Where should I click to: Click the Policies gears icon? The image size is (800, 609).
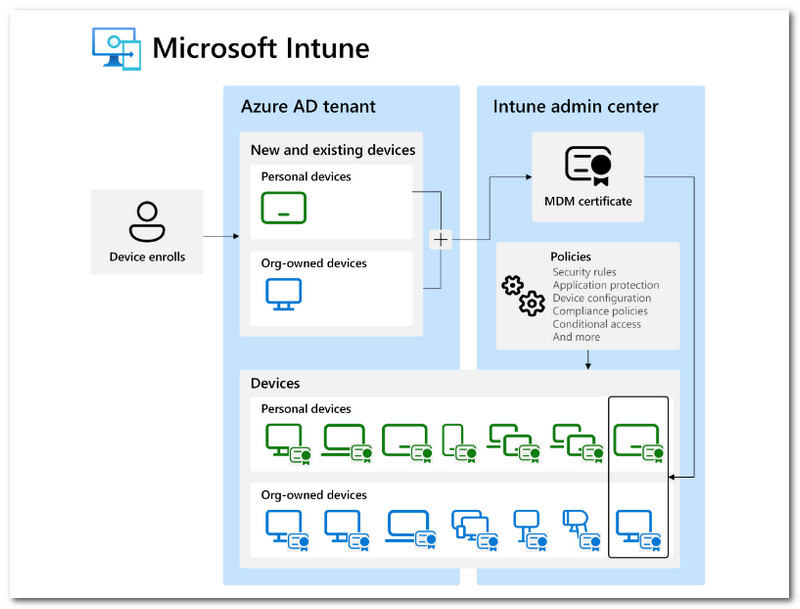click(523, 296)
